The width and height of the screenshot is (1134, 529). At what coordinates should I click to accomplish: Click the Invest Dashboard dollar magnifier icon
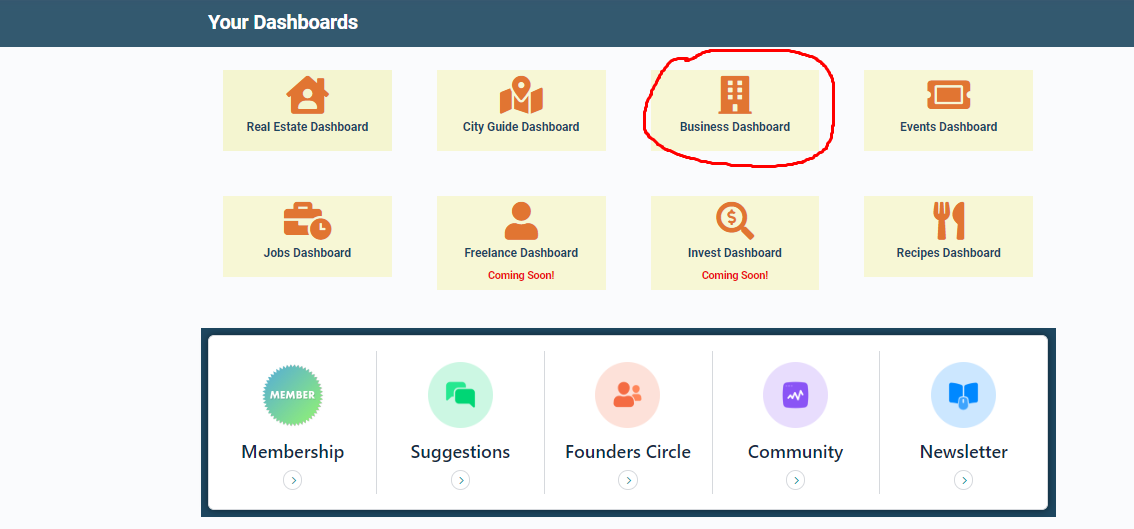point(735,221)
